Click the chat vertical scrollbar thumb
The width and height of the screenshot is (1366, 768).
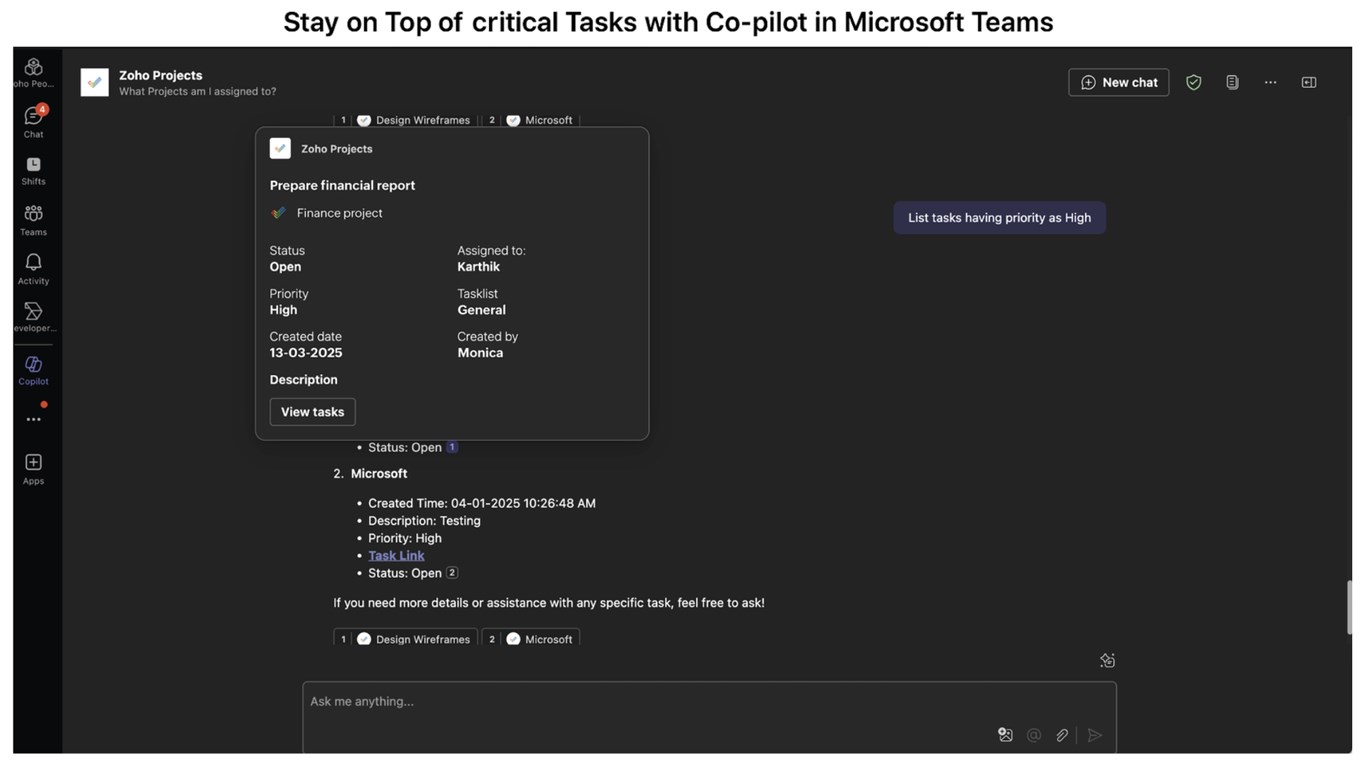(x=1349, y=607)
